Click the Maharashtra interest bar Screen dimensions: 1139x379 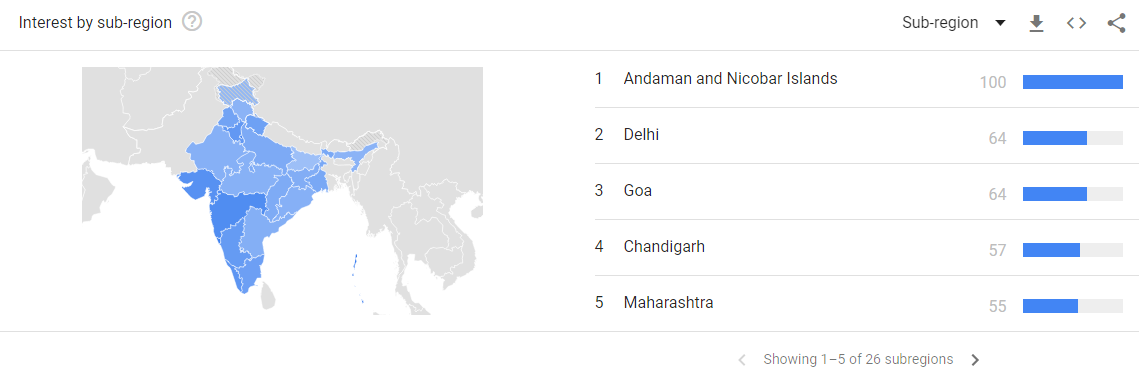coord(1073,306)
